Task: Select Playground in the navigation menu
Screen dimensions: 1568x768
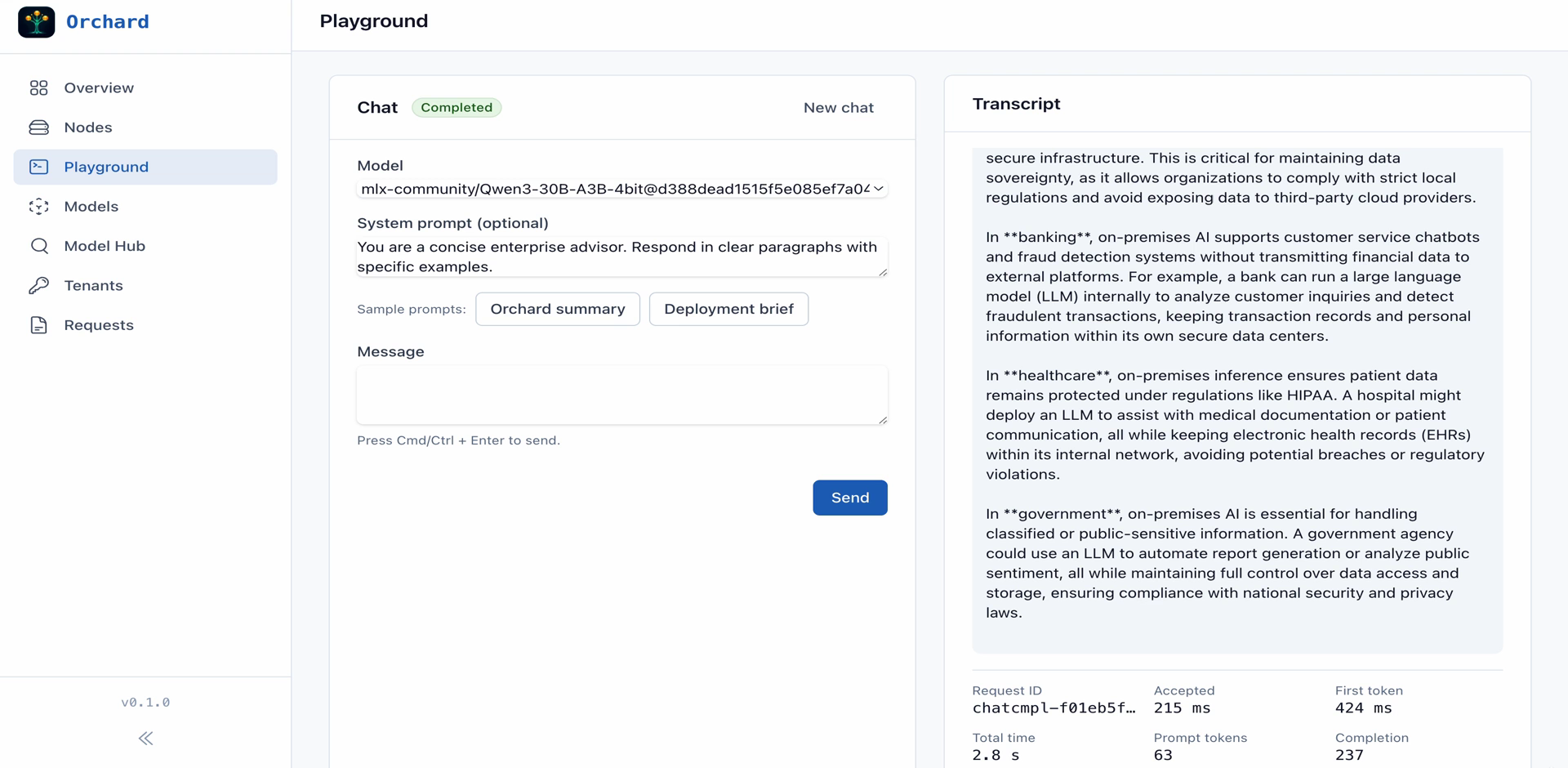Action: pos(105,167)
